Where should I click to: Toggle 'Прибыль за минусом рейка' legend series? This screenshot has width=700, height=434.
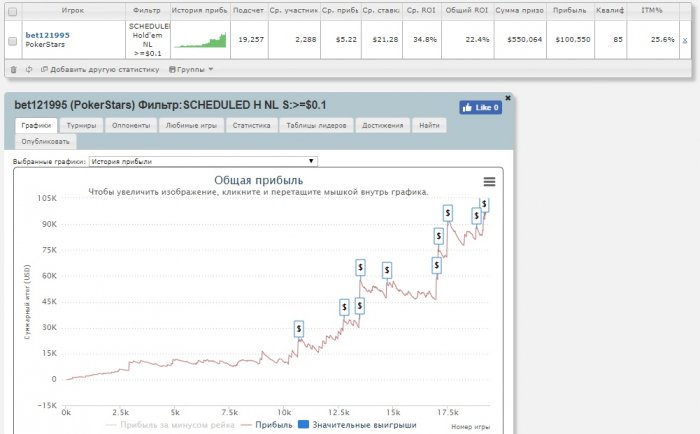[170, 425]
